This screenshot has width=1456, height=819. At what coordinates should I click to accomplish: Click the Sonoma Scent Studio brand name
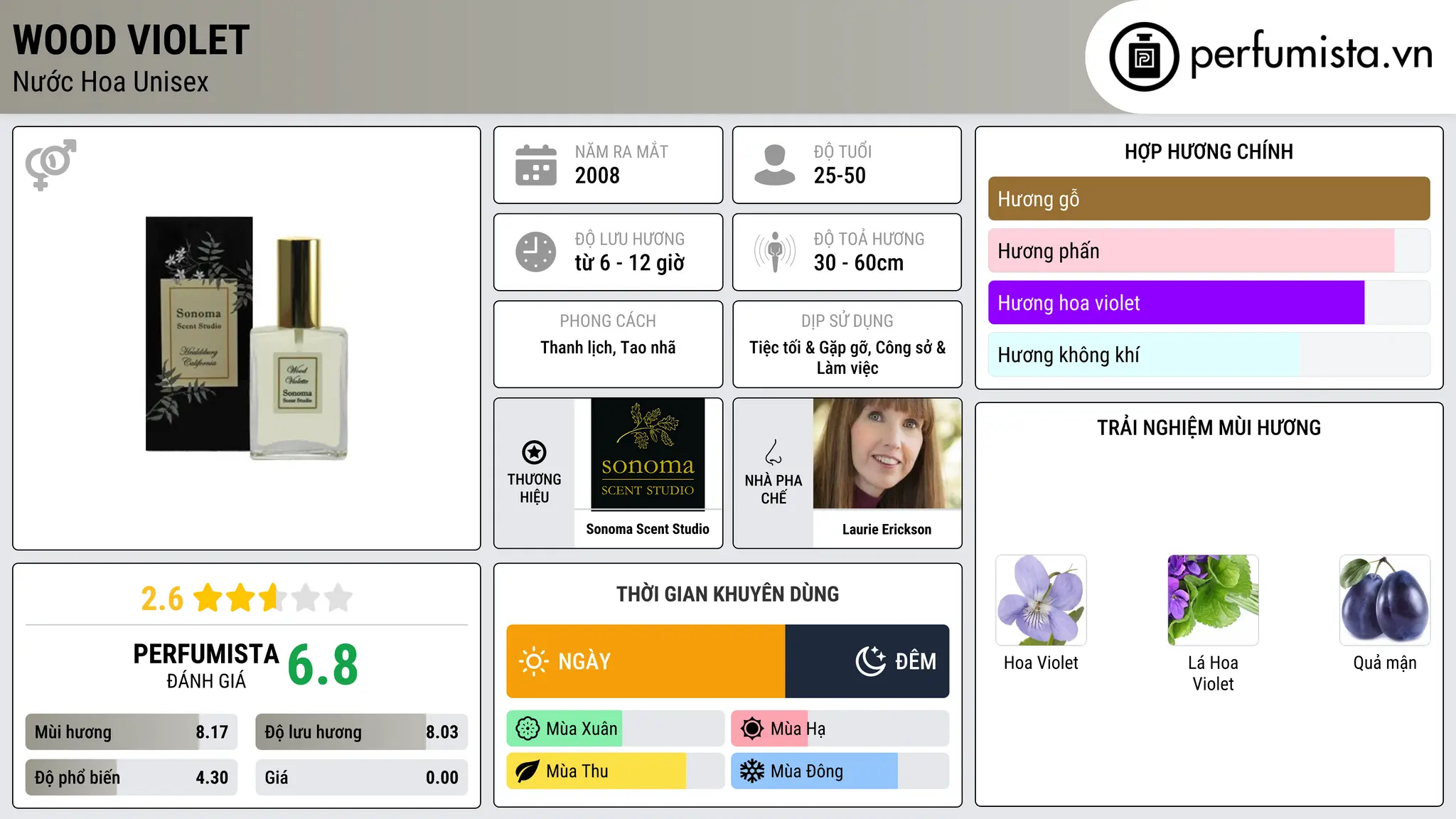pyautogui.click(x=648, y=529)
